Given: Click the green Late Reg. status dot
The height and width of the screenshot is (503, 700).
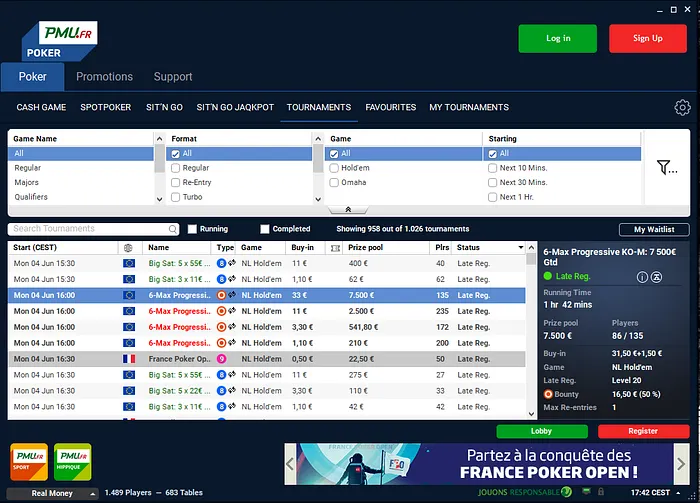Looking at the screenshot, I should tap(548, 276).
